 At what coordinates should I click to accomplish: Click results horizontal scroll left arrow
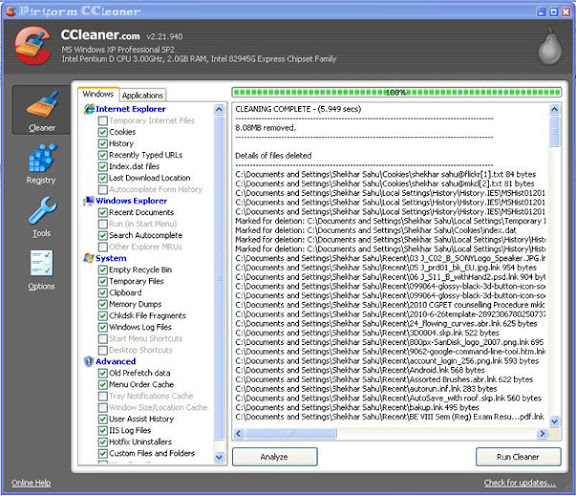238,434
